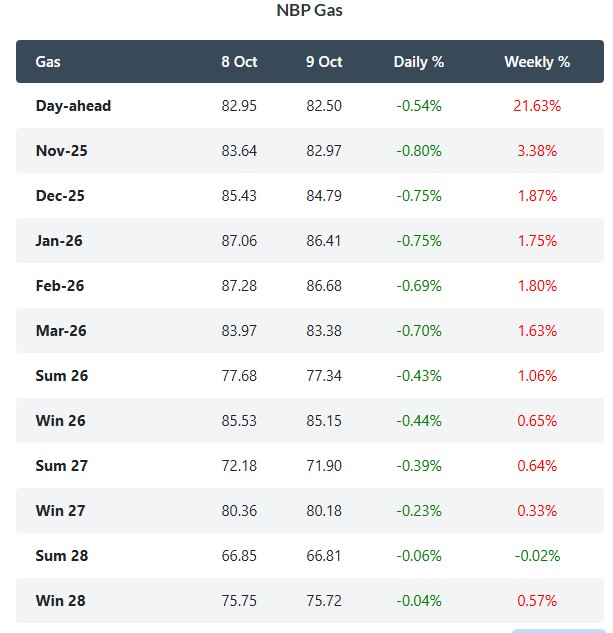The width and height of the screenshot is (613, 633).
Task: Click the Win 26 row label
Action: [60, 420]
